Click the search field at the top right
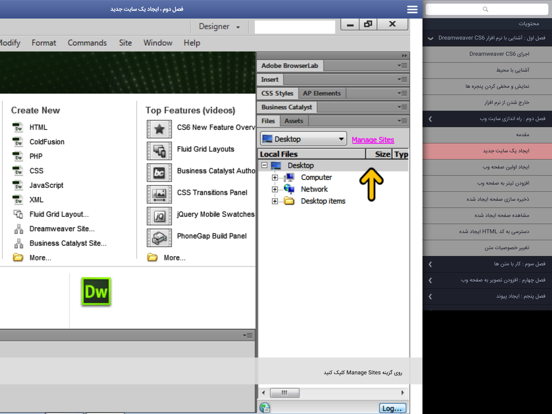 [x=487, y=9]
